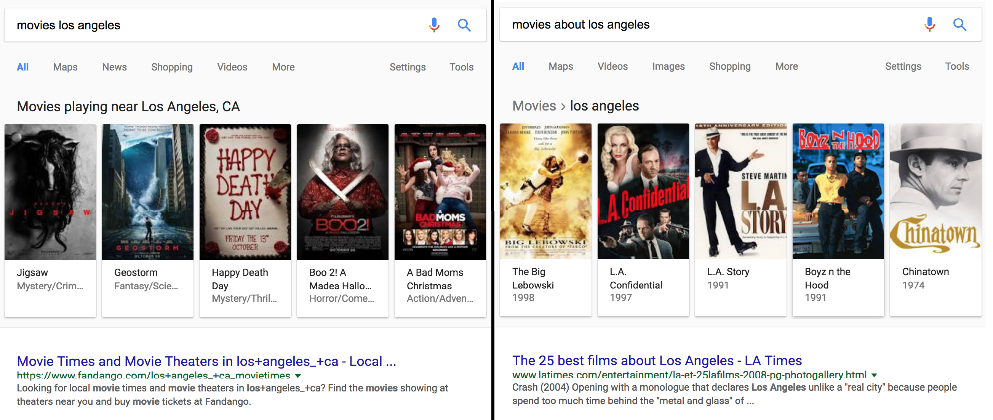Click 'Fantasy/Scie...' genre under Geostorm
This screenshot has height=420, width=993.
coord(146,286)
